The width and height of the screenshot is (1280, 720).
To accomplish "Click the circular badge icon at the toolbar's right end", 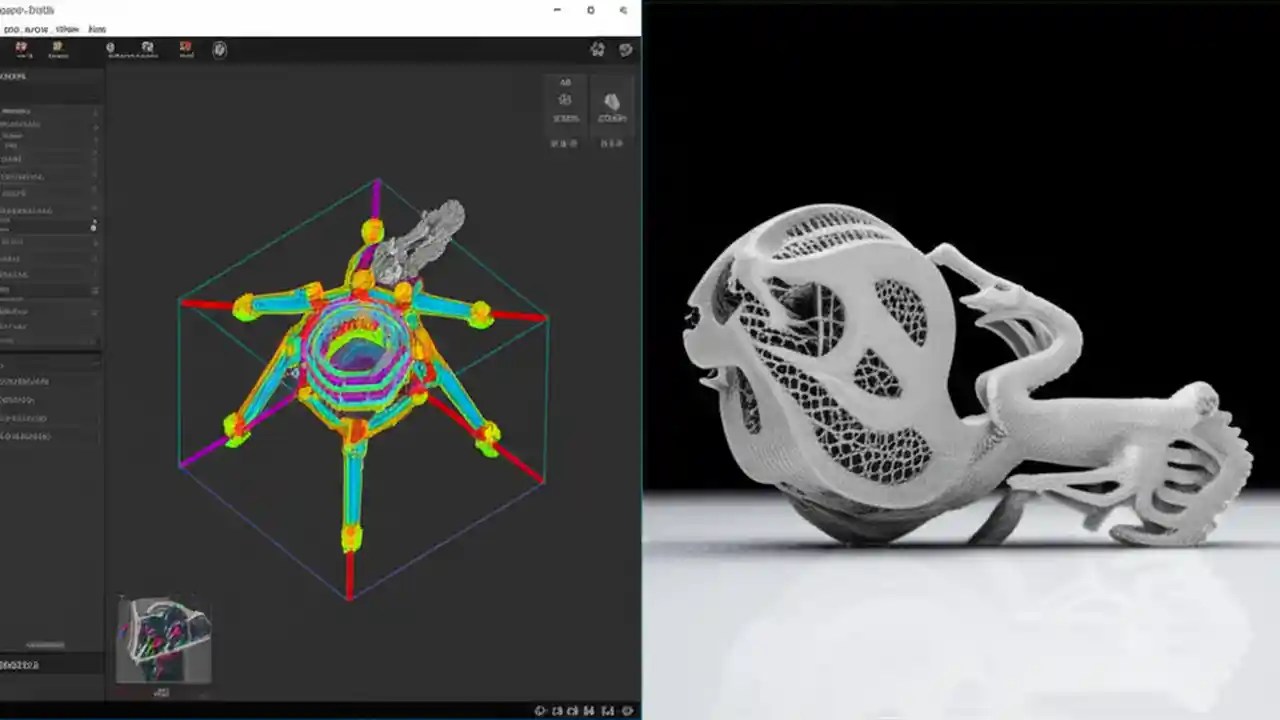I will [x=220, y=49].
